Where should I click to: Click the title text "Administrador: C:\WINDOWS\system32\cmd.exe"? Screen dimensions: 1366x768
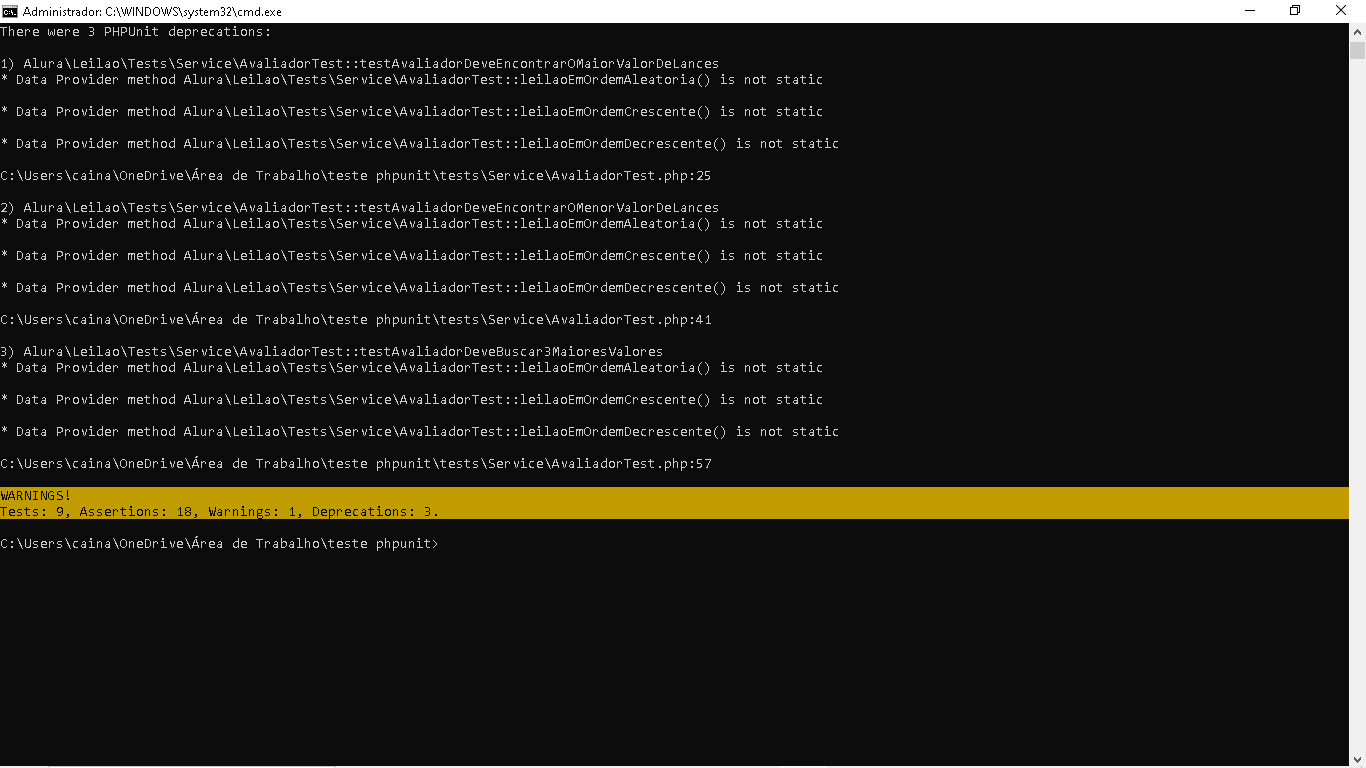point(152,11)
